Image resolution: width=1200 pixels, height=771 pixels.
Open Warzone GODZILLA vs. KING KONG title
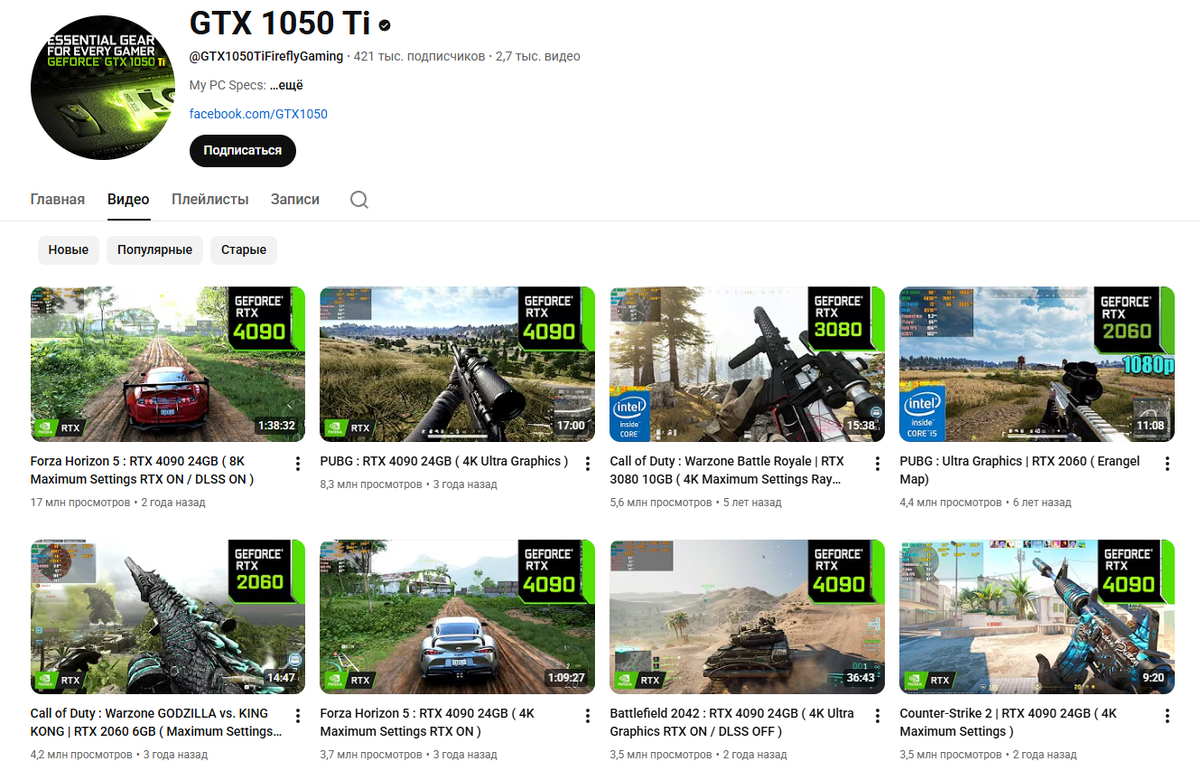tap(156, 723)
